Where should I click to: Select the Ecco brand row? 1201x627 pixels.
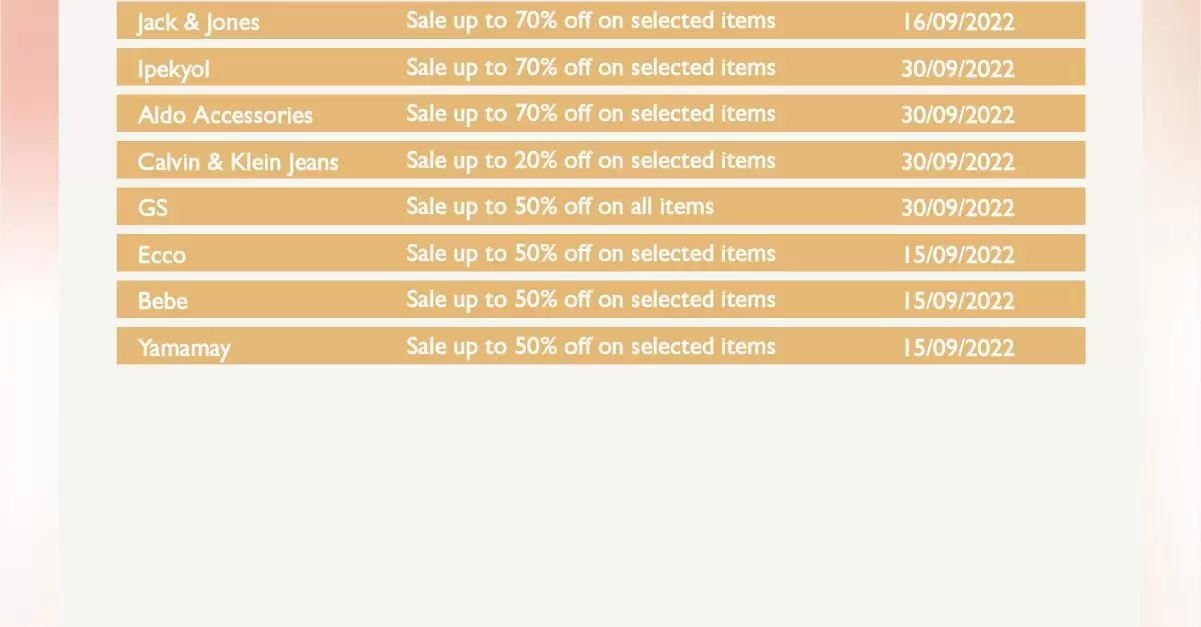click(601, 253)
